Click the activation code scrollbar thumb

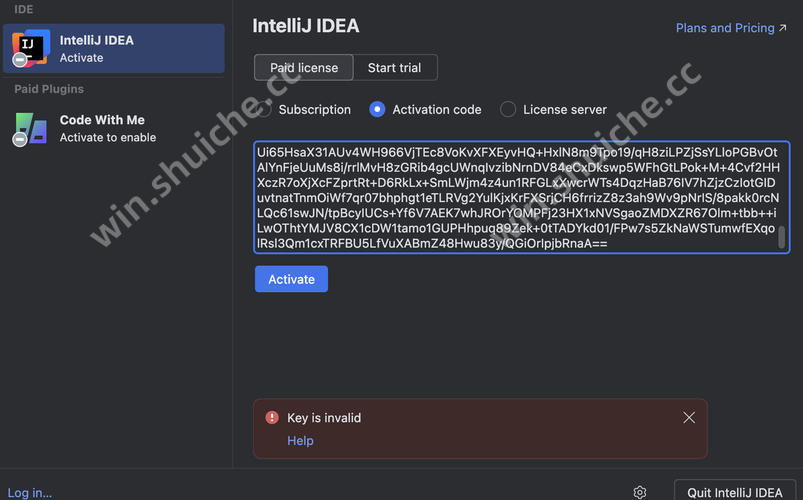click(x=781, y=237)
